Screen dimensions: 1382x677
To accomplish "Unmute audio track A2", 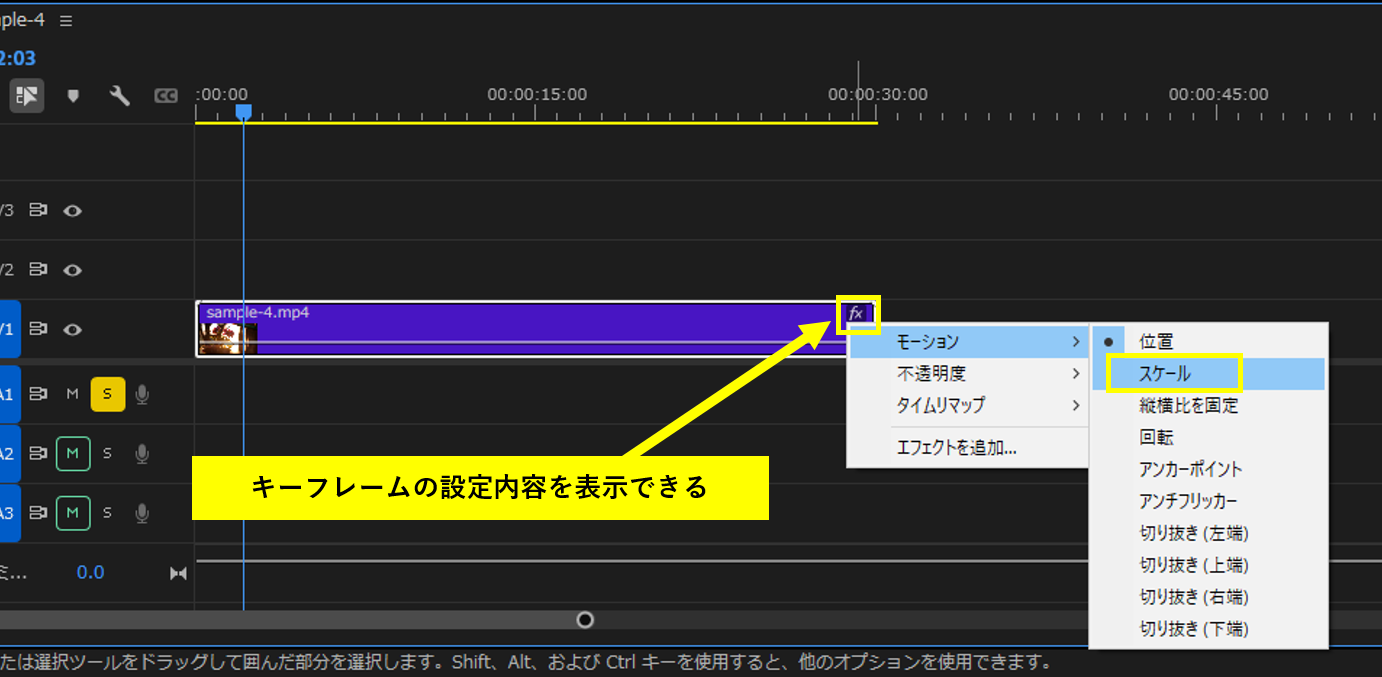I will click(x=71, y=452).
